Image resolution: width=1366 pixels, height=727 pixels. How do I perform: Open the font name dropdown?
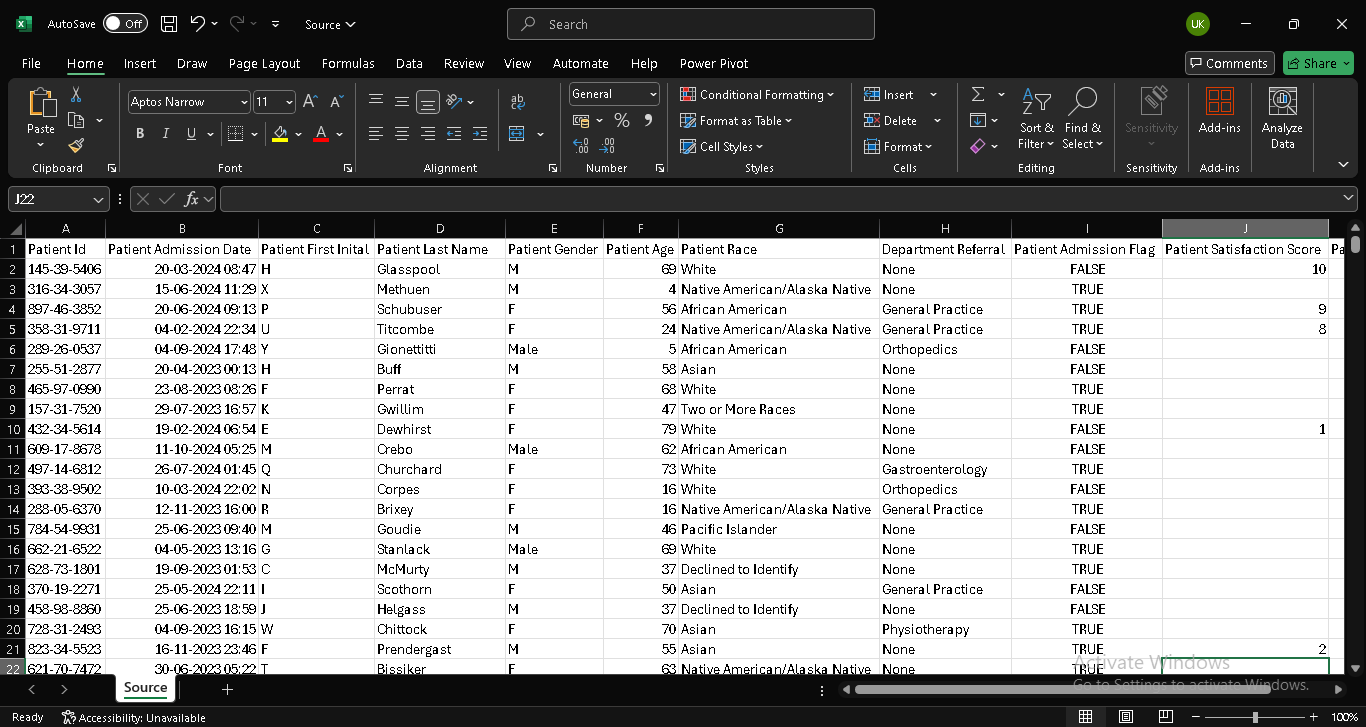coord(244,102)
